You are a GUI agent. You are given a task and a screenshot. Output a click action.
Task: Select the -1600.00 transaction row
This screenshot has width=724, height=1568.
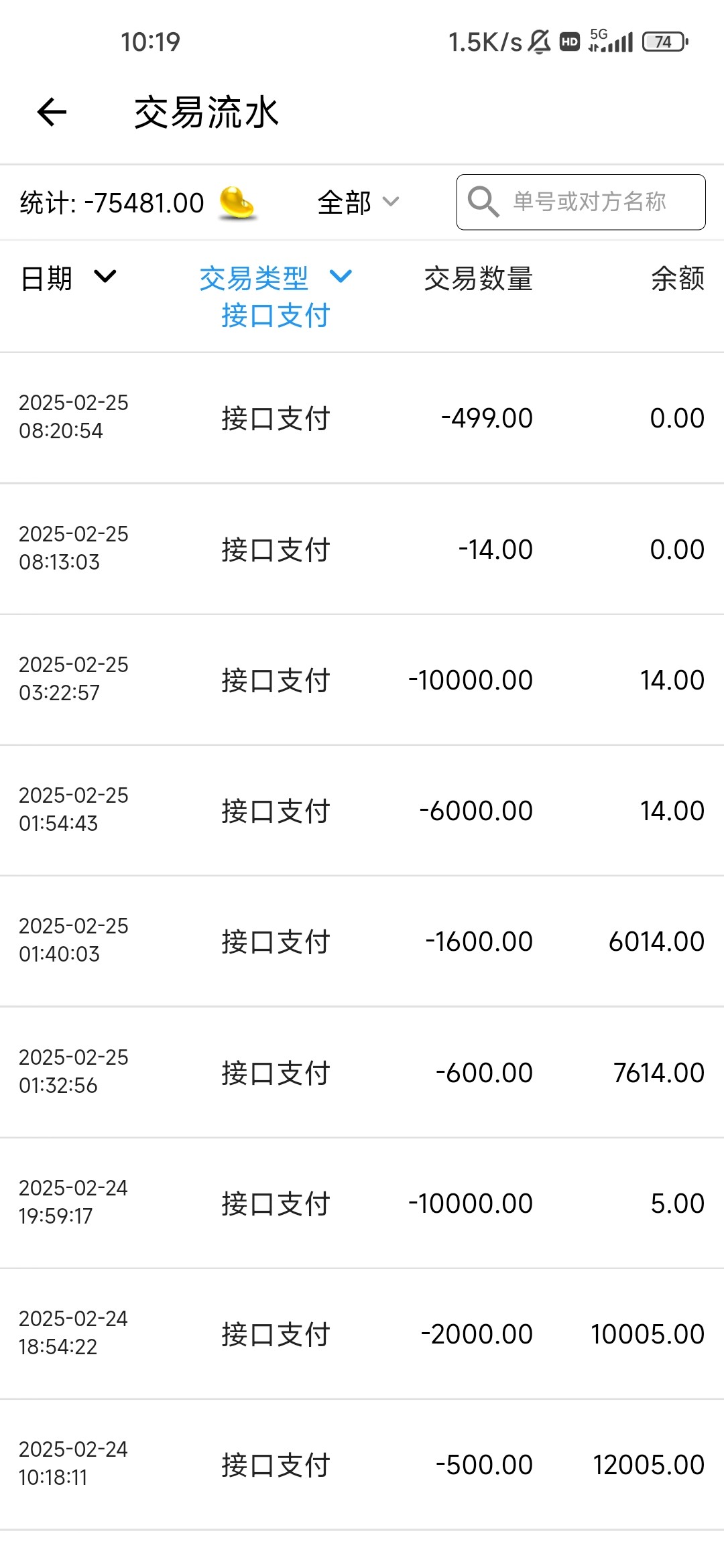[x=362, y=941]
